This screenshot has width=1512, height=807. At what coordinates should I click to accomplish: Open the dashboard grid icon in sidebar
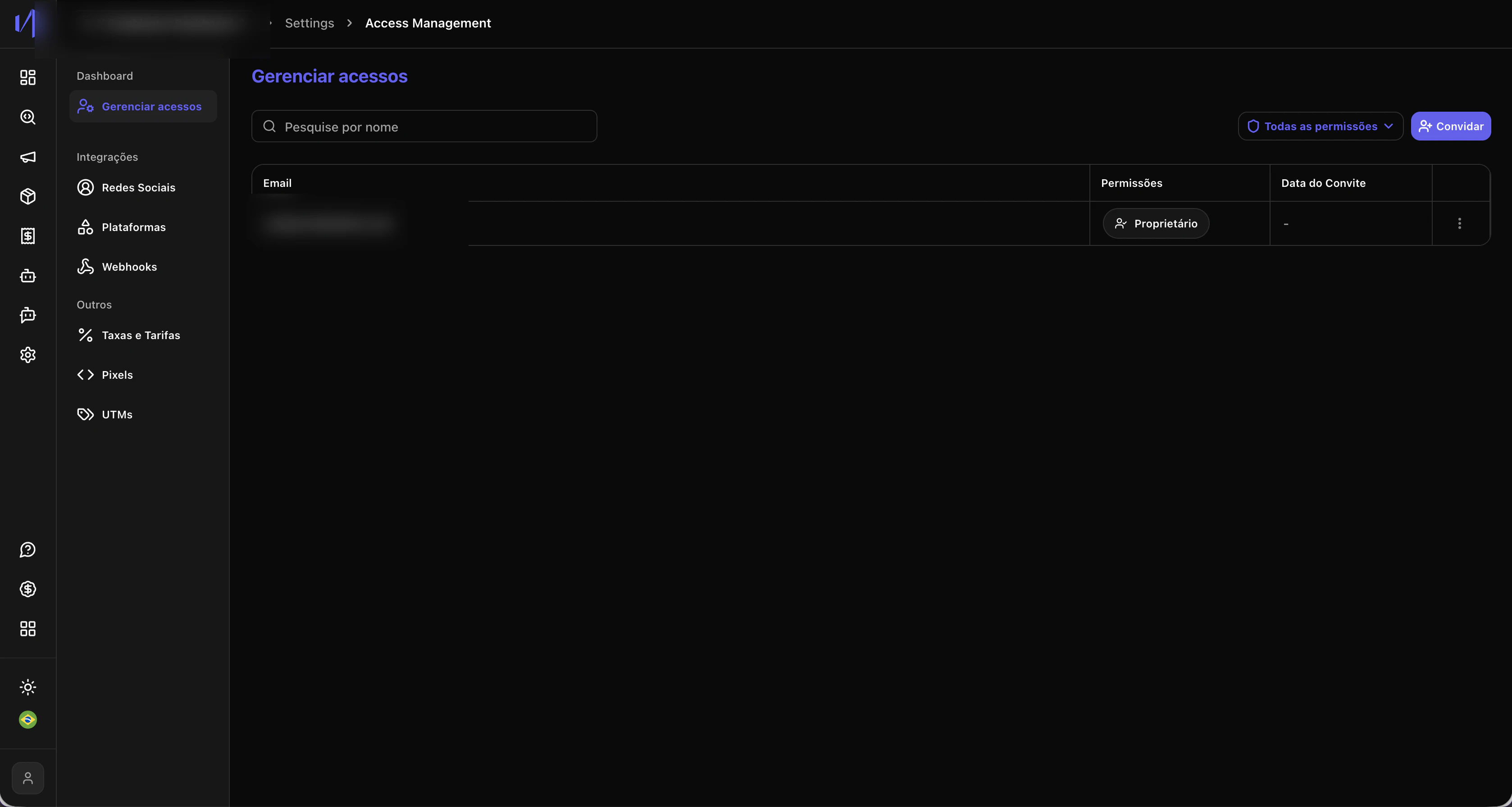point(27,77)
